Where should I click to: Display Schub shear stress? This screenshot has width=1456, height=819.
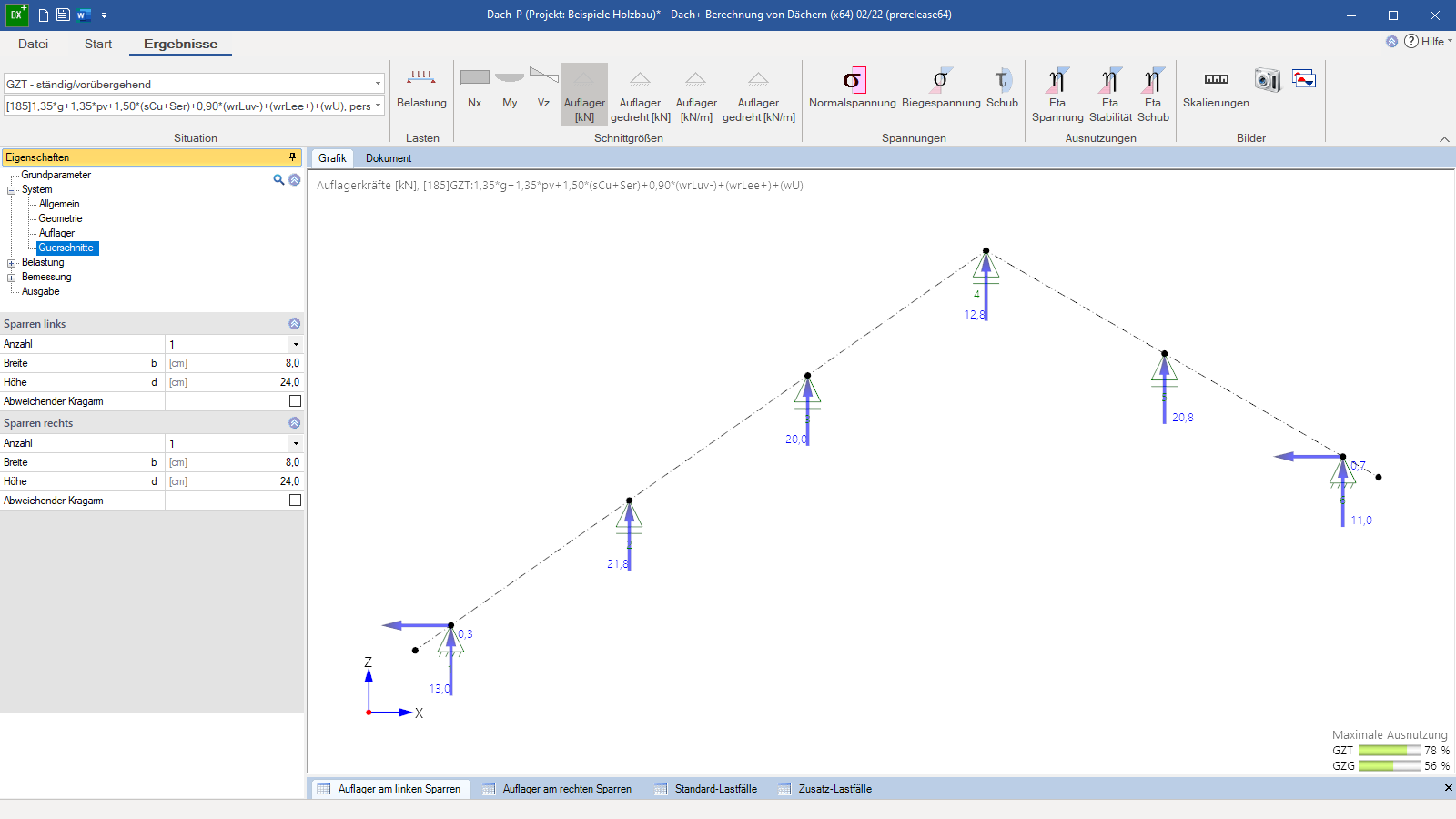(x=1002, y=88)
